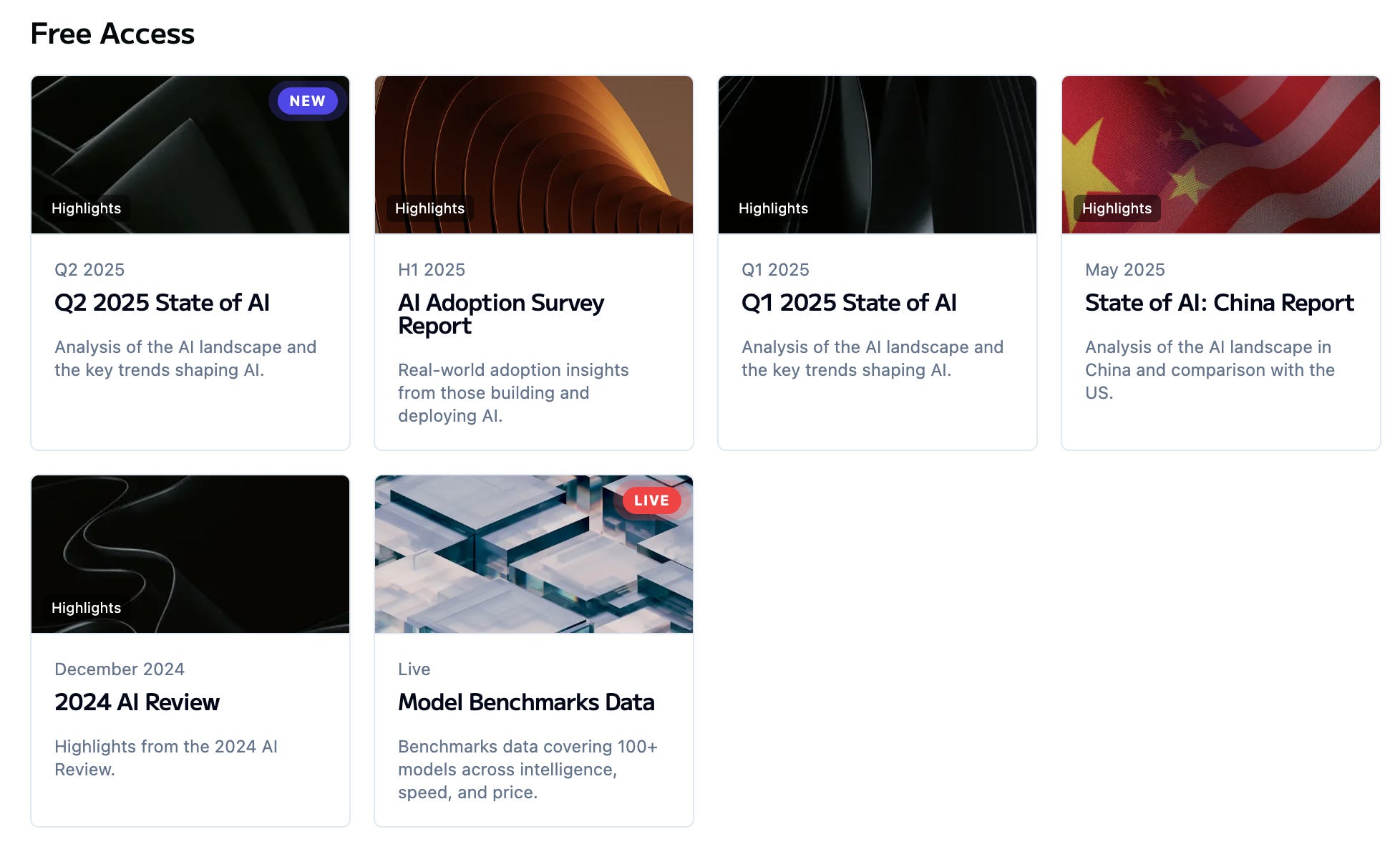Click Highlights tag on AI Adoption Survey card
The image size is (1400, 852).
click(x=429, y=208)
